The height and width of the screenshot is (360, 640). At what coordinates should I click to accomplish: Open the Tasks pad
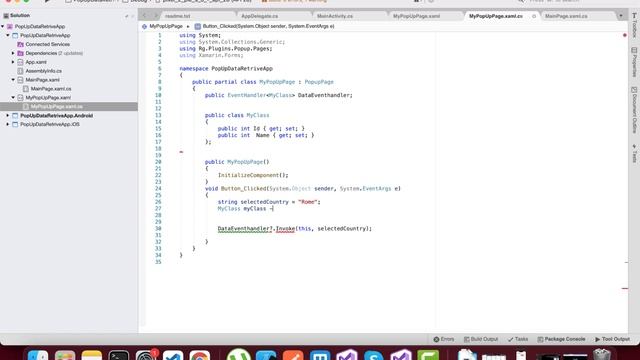point(518,339)
